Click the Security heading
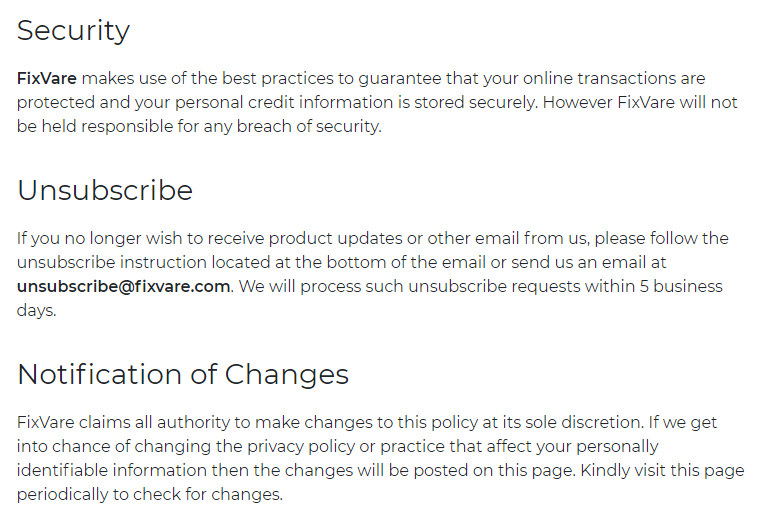The height and width of the screenshot is (528, 758). (73, 31)
